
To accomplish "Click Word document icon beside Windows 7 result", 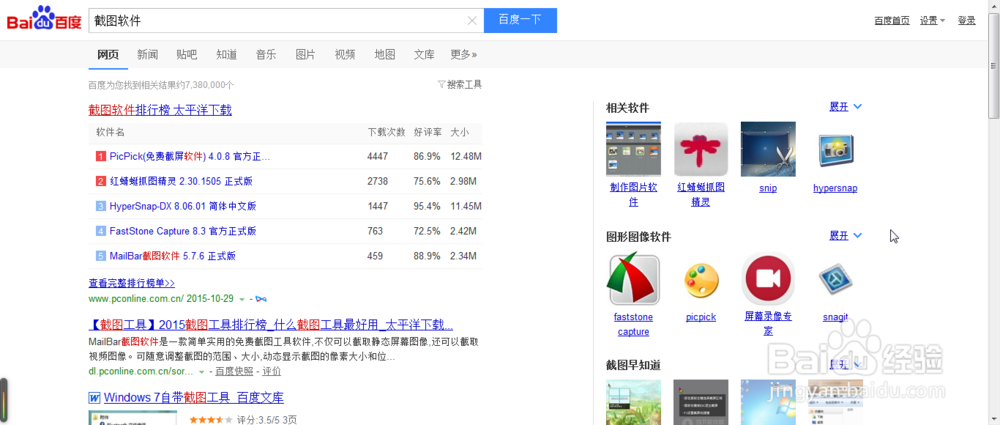I will [x=94, y=398].
